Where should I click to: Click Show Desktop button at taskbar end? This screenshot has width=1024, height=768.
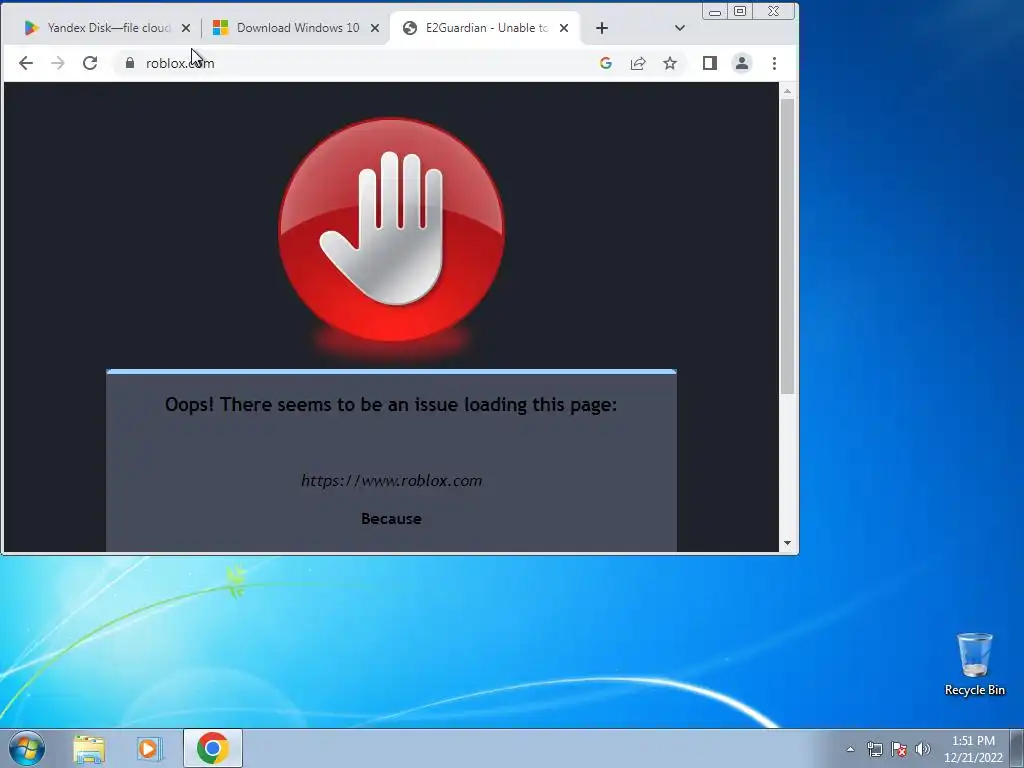[1017, 748]
